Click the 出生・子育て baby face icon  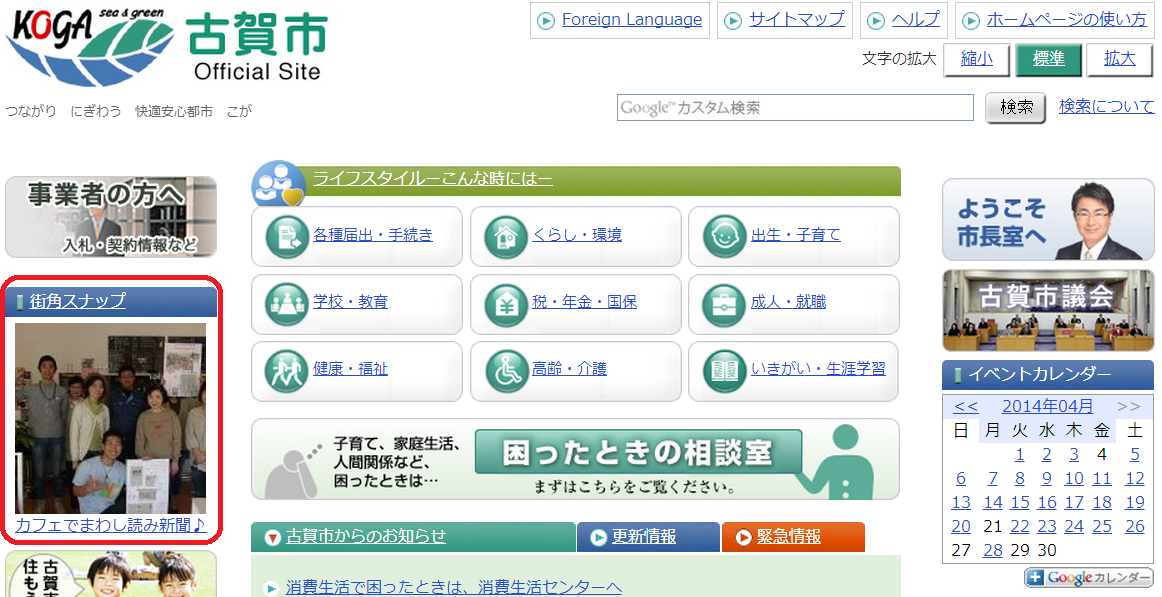725,236
